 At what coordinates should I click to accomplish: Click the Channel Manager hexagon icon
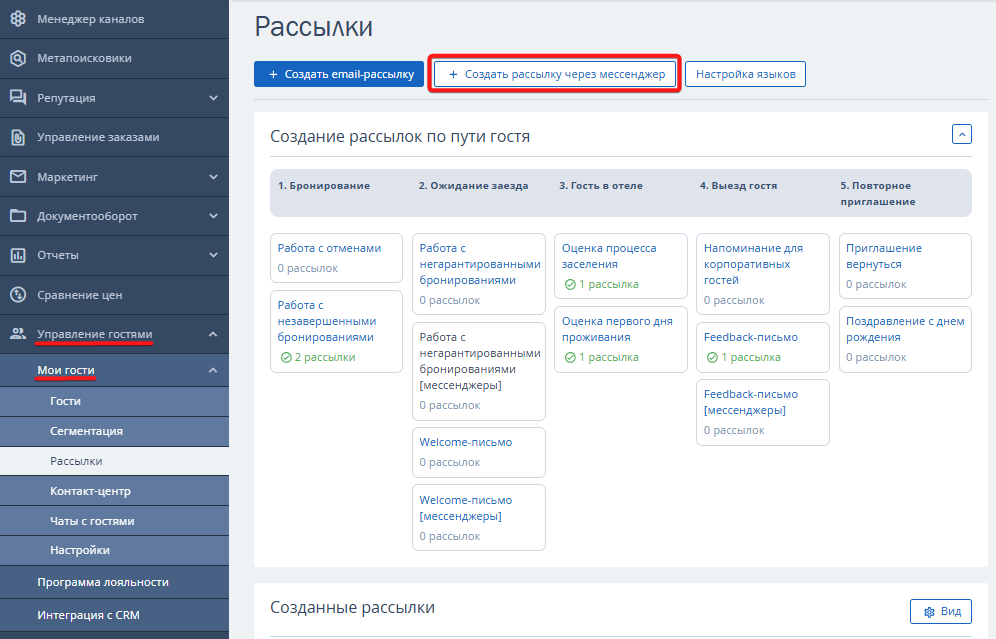tap(18, 19)
